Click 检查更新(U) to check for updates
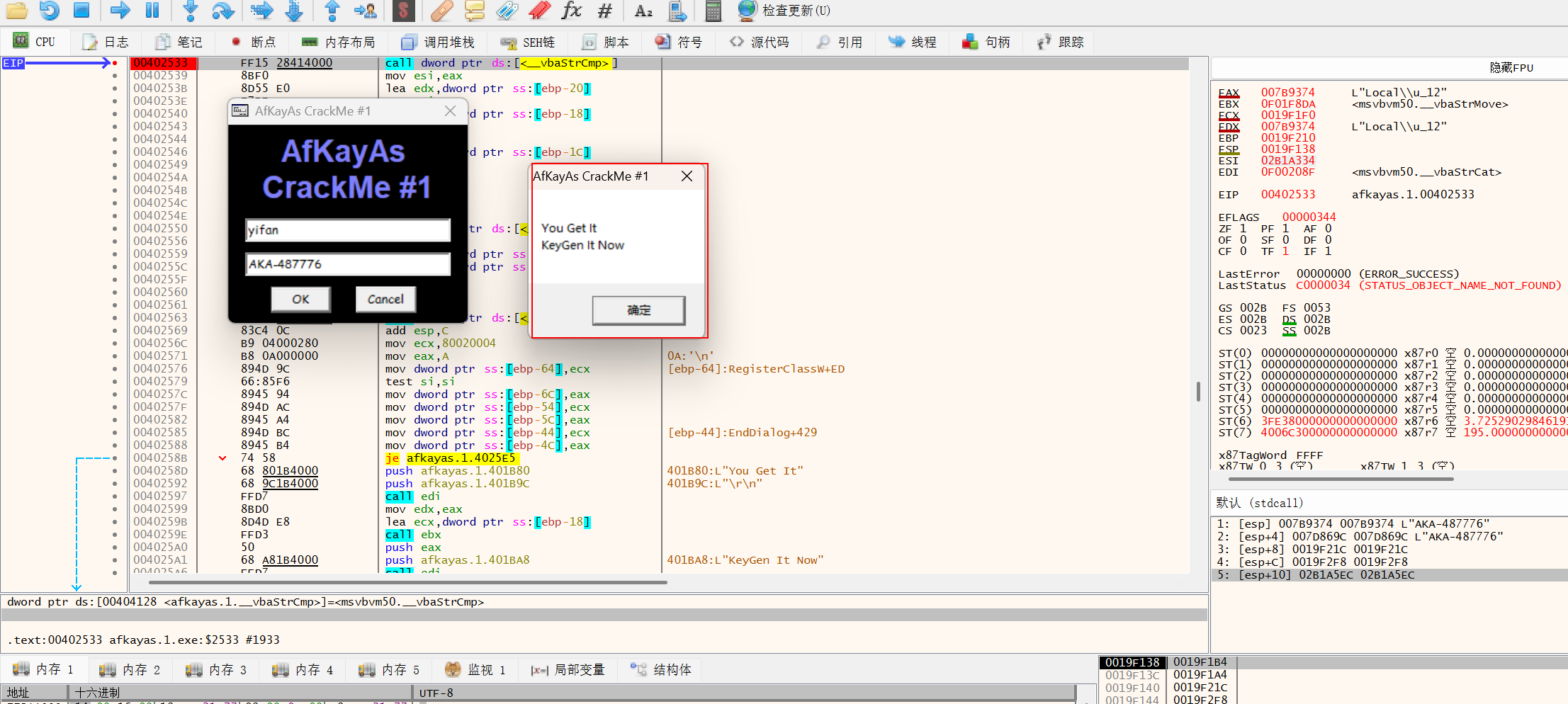The width and height of the screenshot is (1568, 704). [784, 10]
